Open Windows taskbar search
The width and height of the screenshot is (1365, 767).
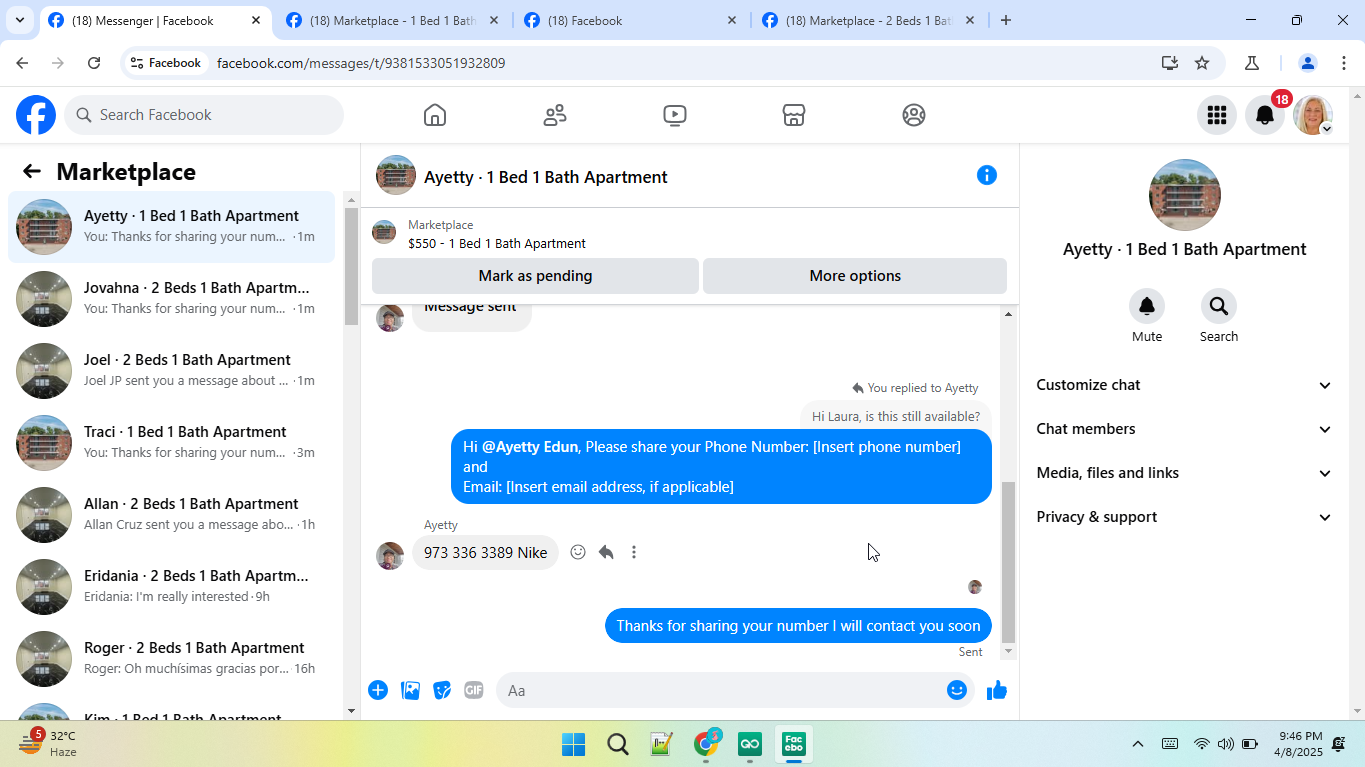[x=618, y=744]
